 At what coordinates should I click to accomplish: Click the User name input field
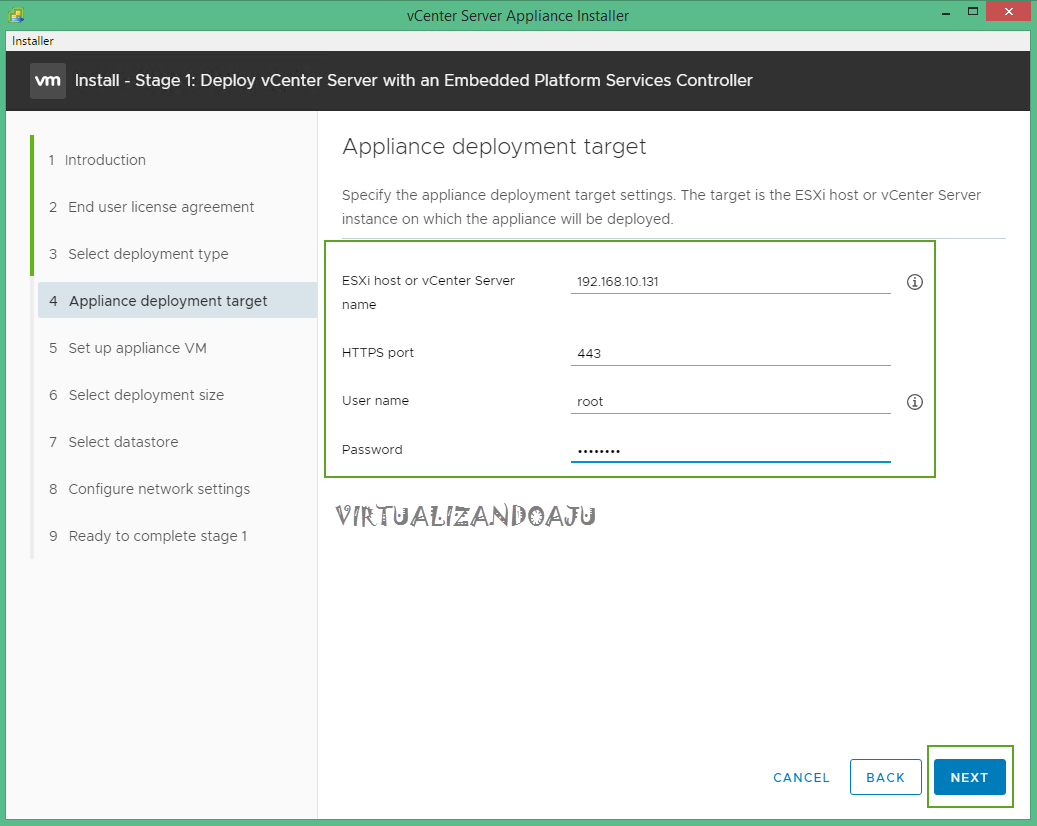click(730, 402)
